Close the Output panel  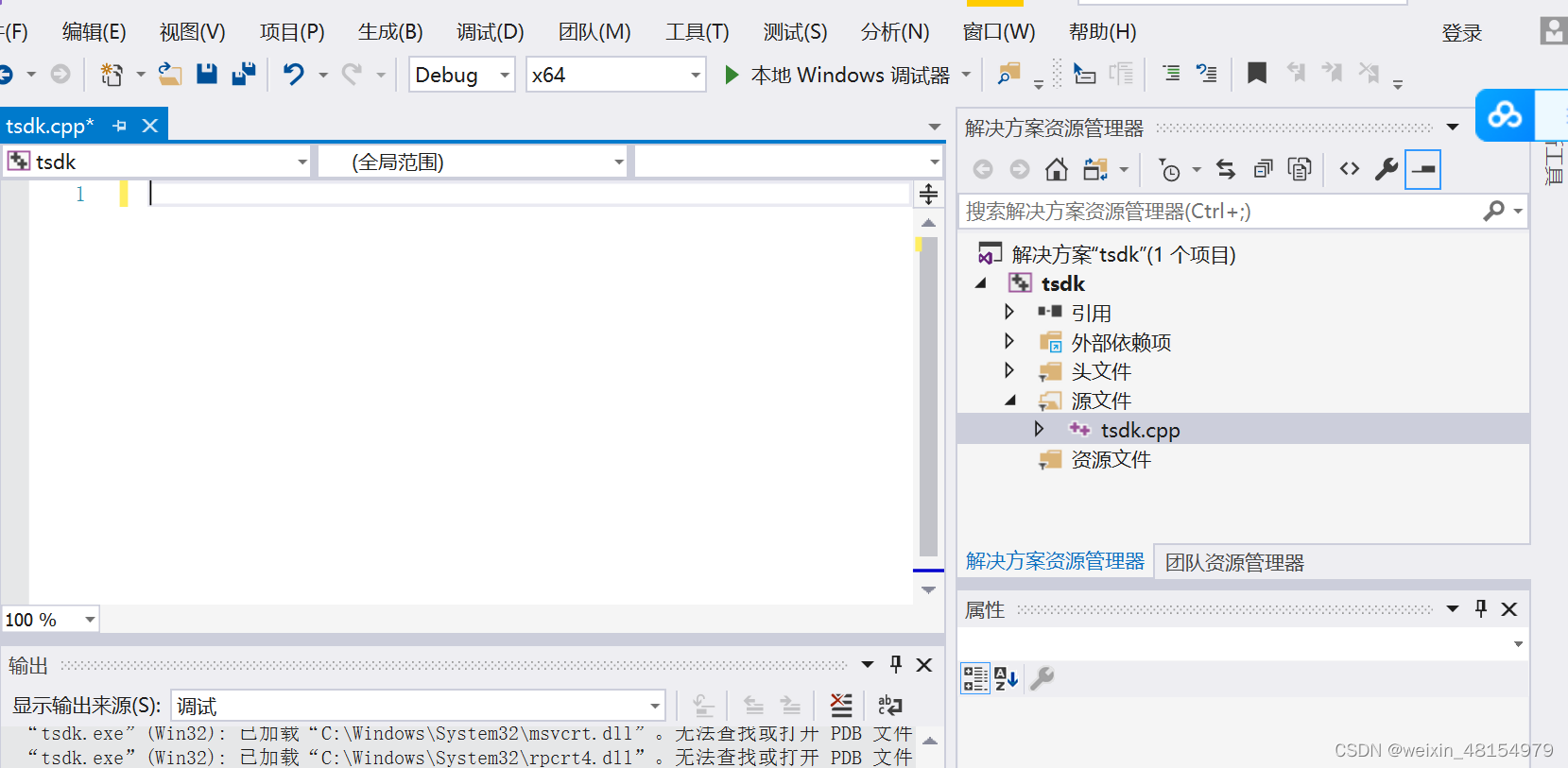924,665
